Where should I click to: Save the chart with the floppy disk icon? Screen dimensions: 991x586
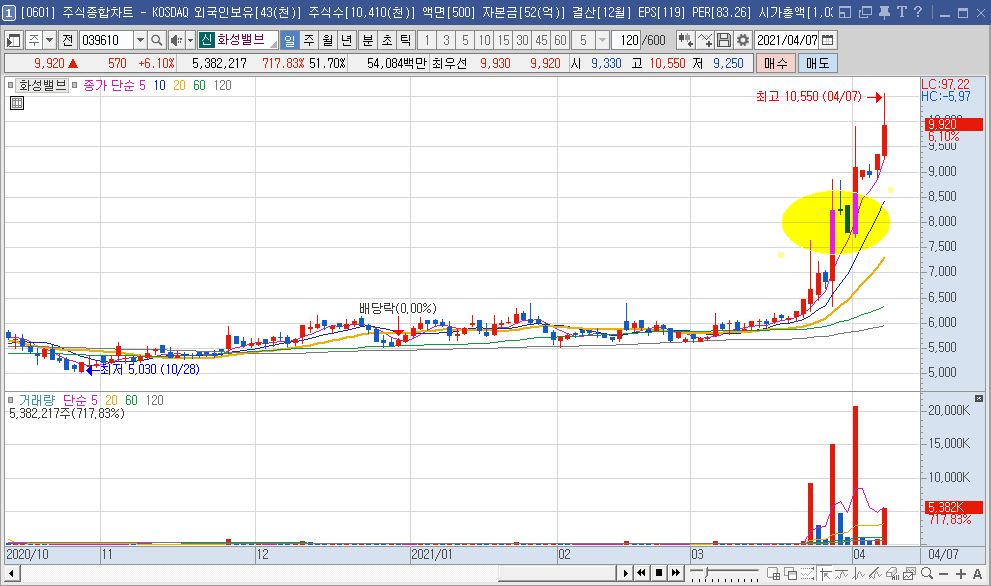(724, 40)
